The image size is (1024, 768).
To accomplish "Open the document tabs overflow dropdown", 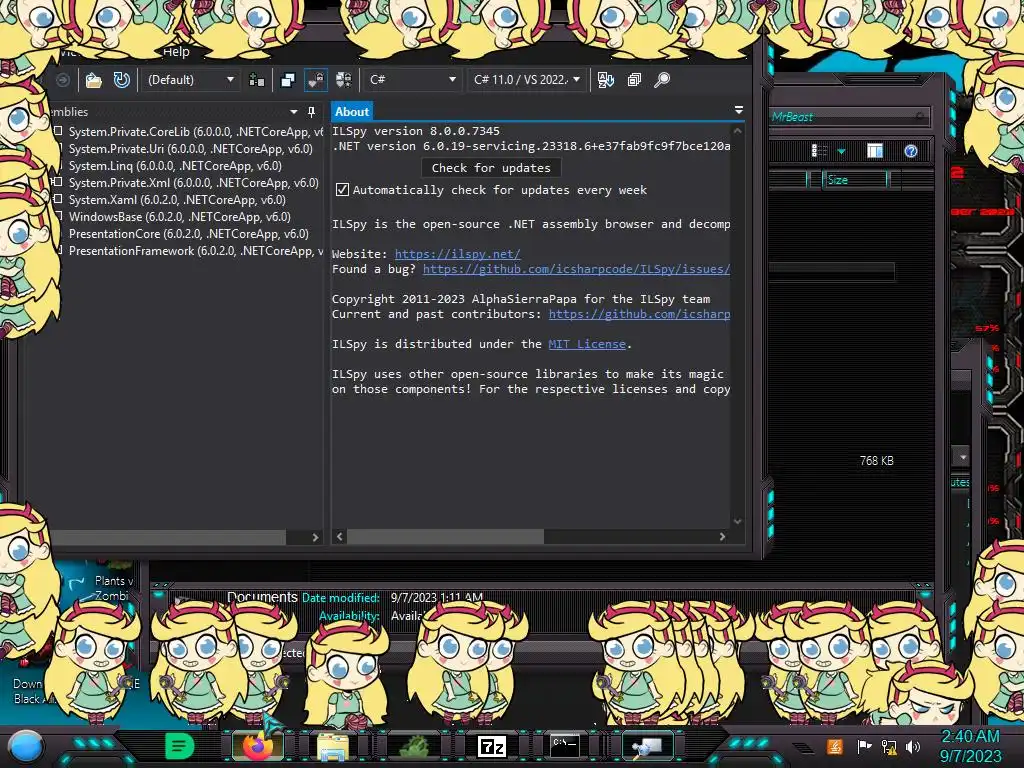I will [739, 110].
